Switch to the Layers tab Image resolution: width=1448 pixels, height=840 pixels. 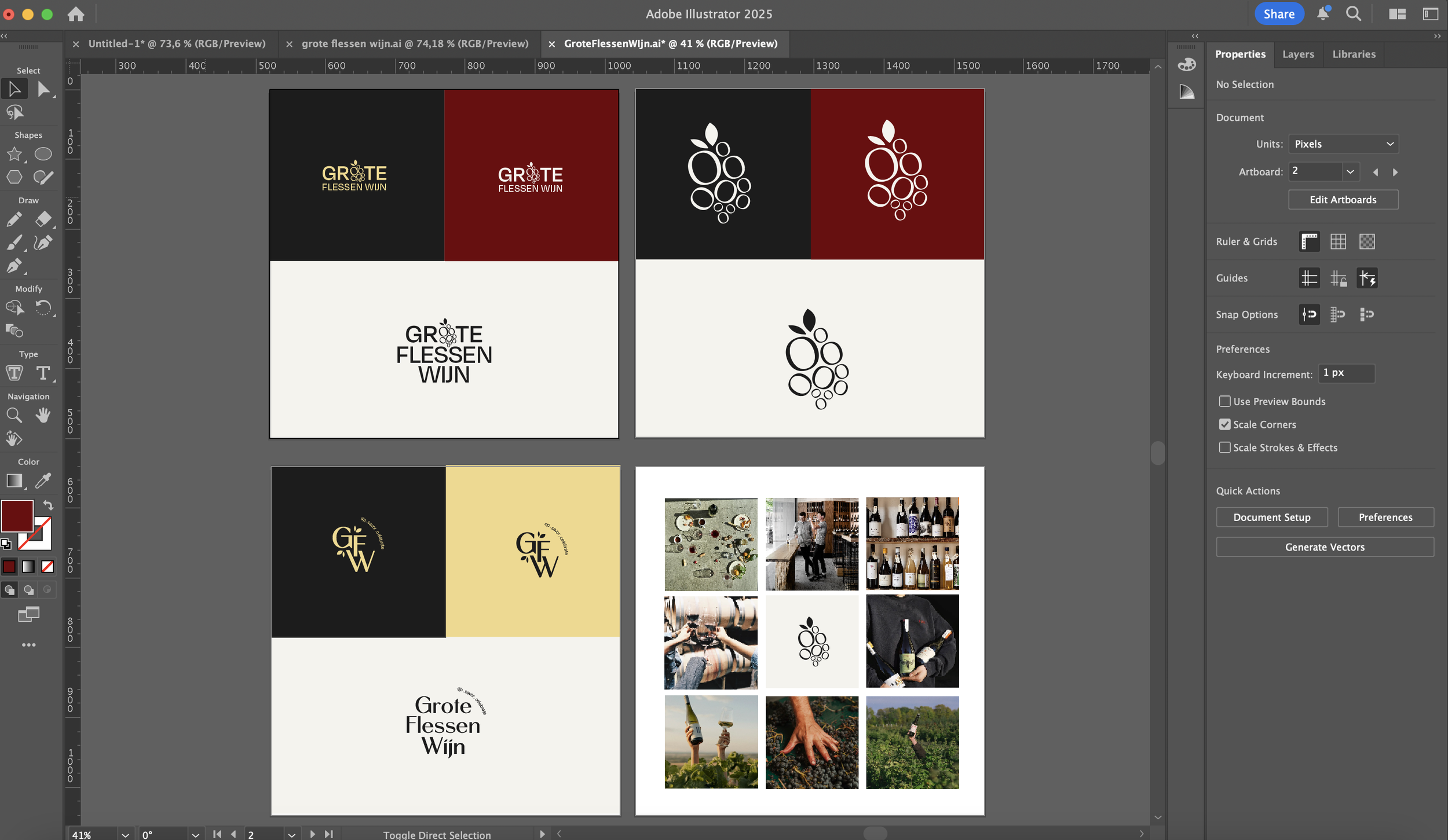[1298, 54]
